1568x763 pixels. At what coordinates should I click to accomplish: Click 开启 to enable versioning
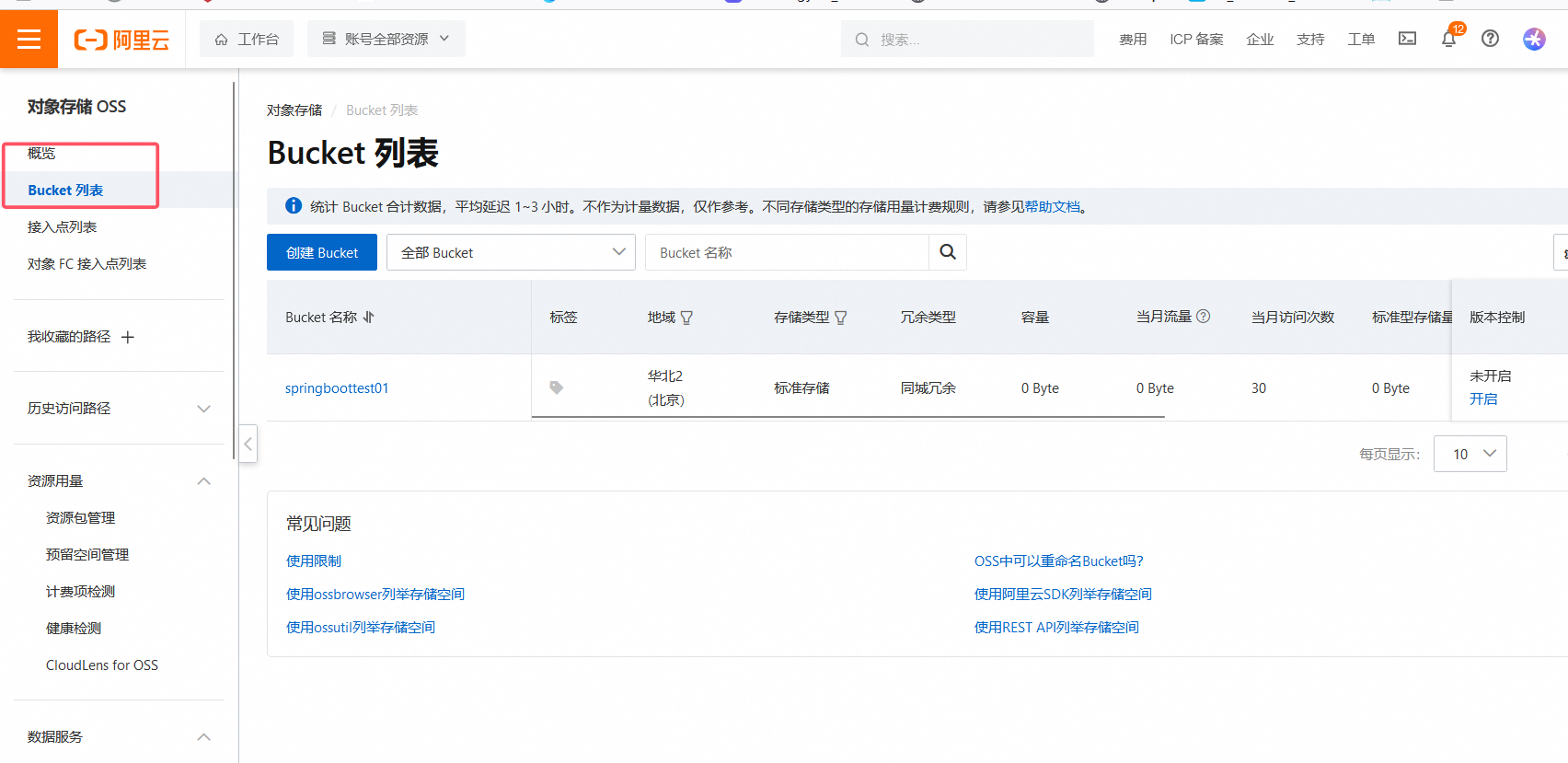pos(1483,399)
